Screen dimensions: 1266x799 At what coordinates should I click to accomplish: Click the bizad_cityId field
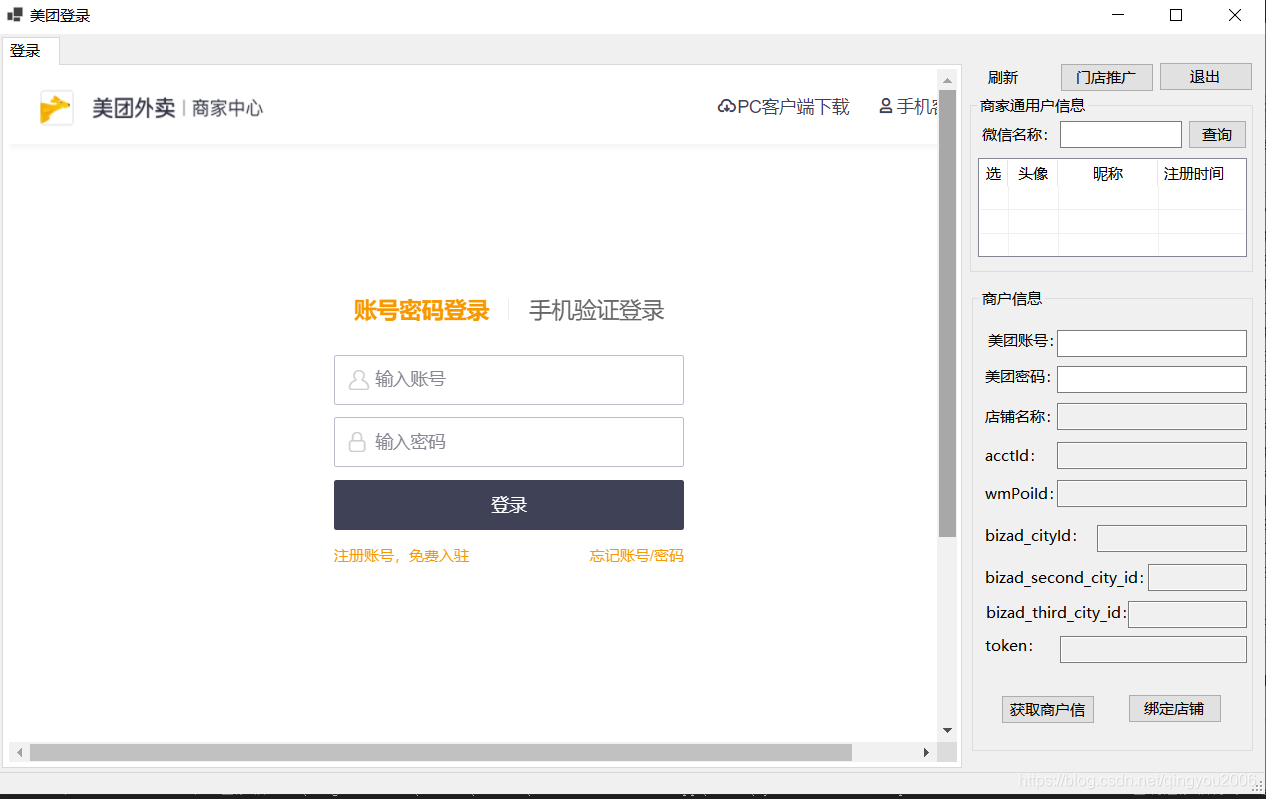1172,538
